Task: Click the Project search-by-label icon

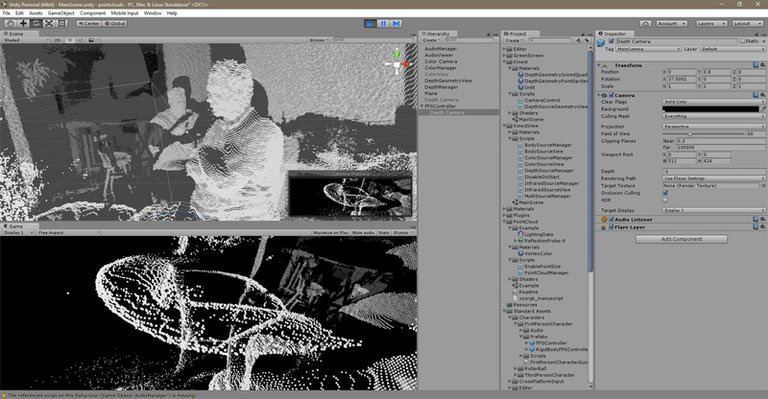Action: pos(586,40)
